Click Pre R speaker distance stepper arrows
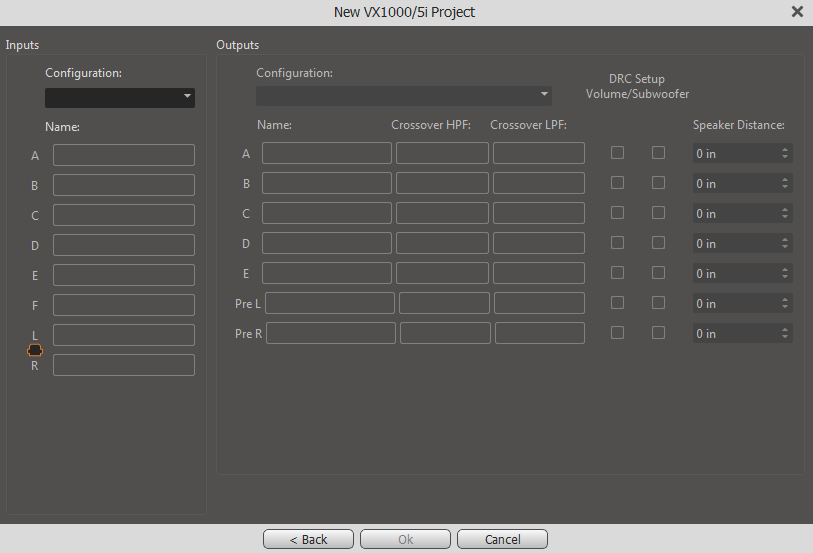The height and width of the screenshot is (553, 813). click(x=785, y=334)
